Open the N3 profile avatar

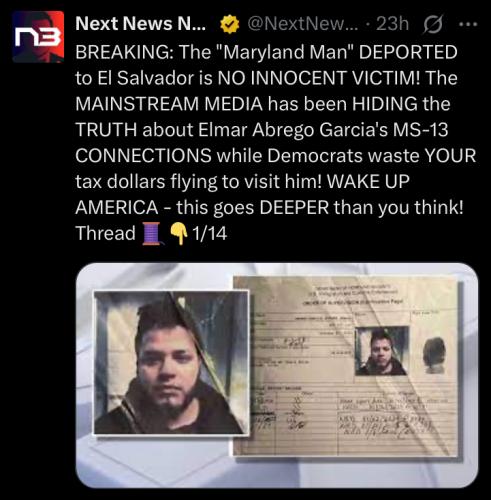(38, 37)
